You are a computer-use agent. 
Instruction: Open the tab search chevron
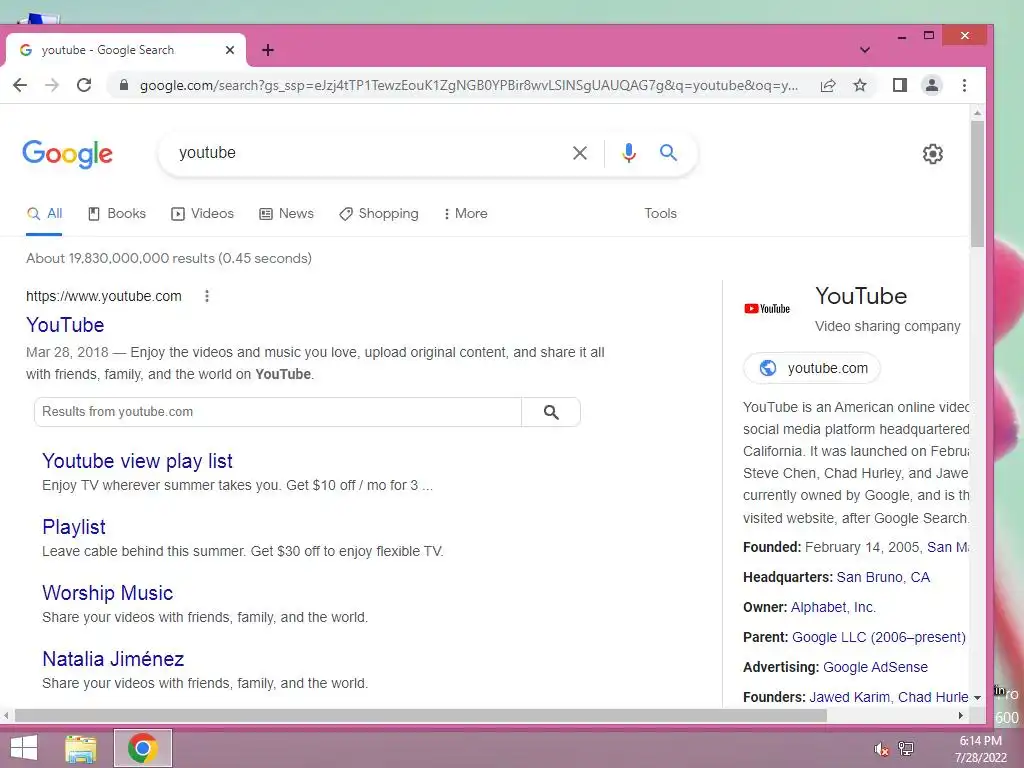pos(865,50)
